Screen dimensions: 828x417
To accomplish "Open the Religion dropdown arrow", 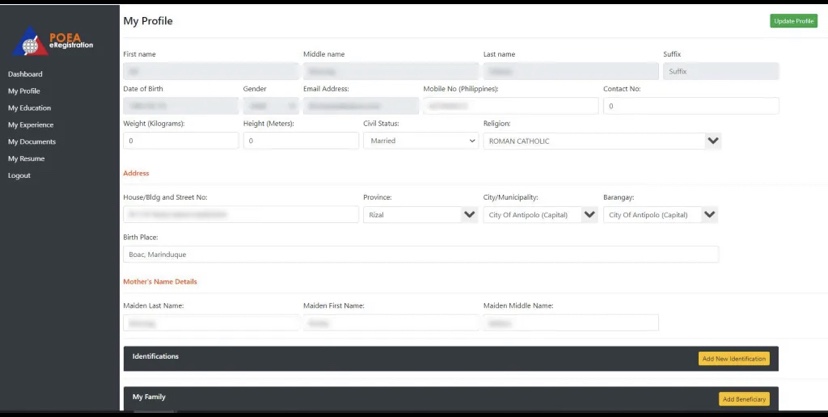I will [x=713, y=141].
